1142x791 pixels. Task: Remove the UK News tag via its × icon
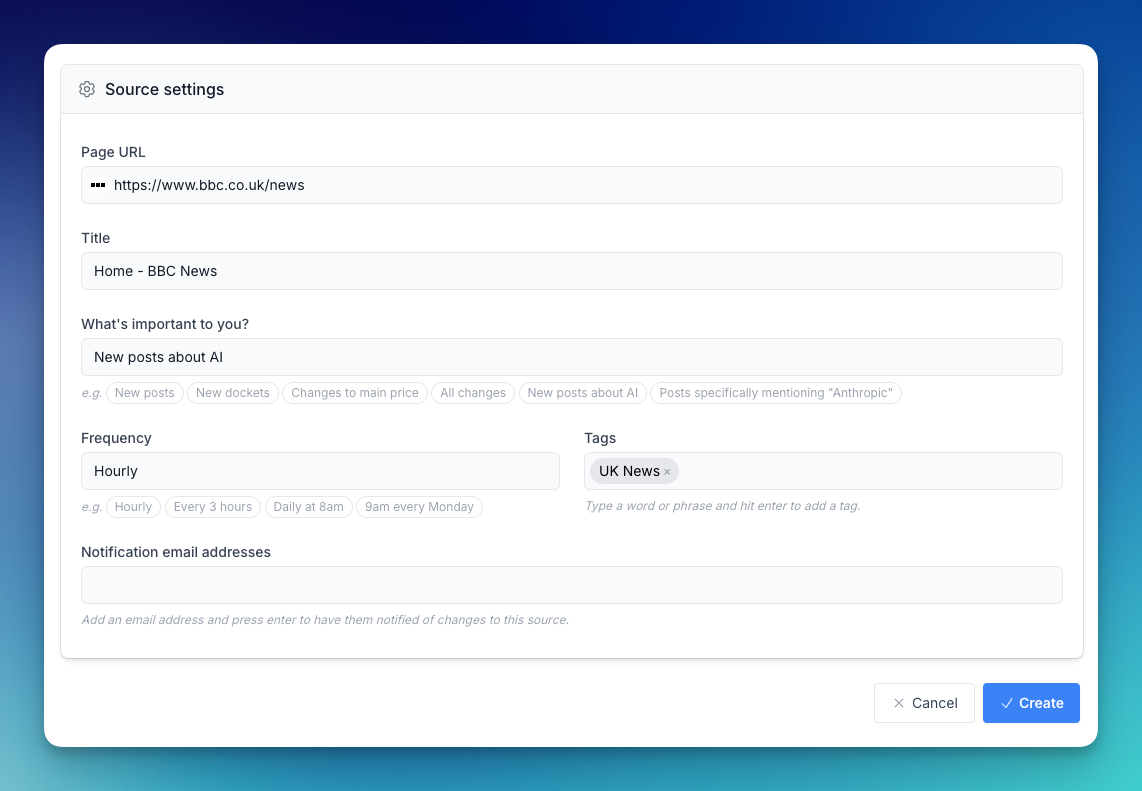click(666, 470)
